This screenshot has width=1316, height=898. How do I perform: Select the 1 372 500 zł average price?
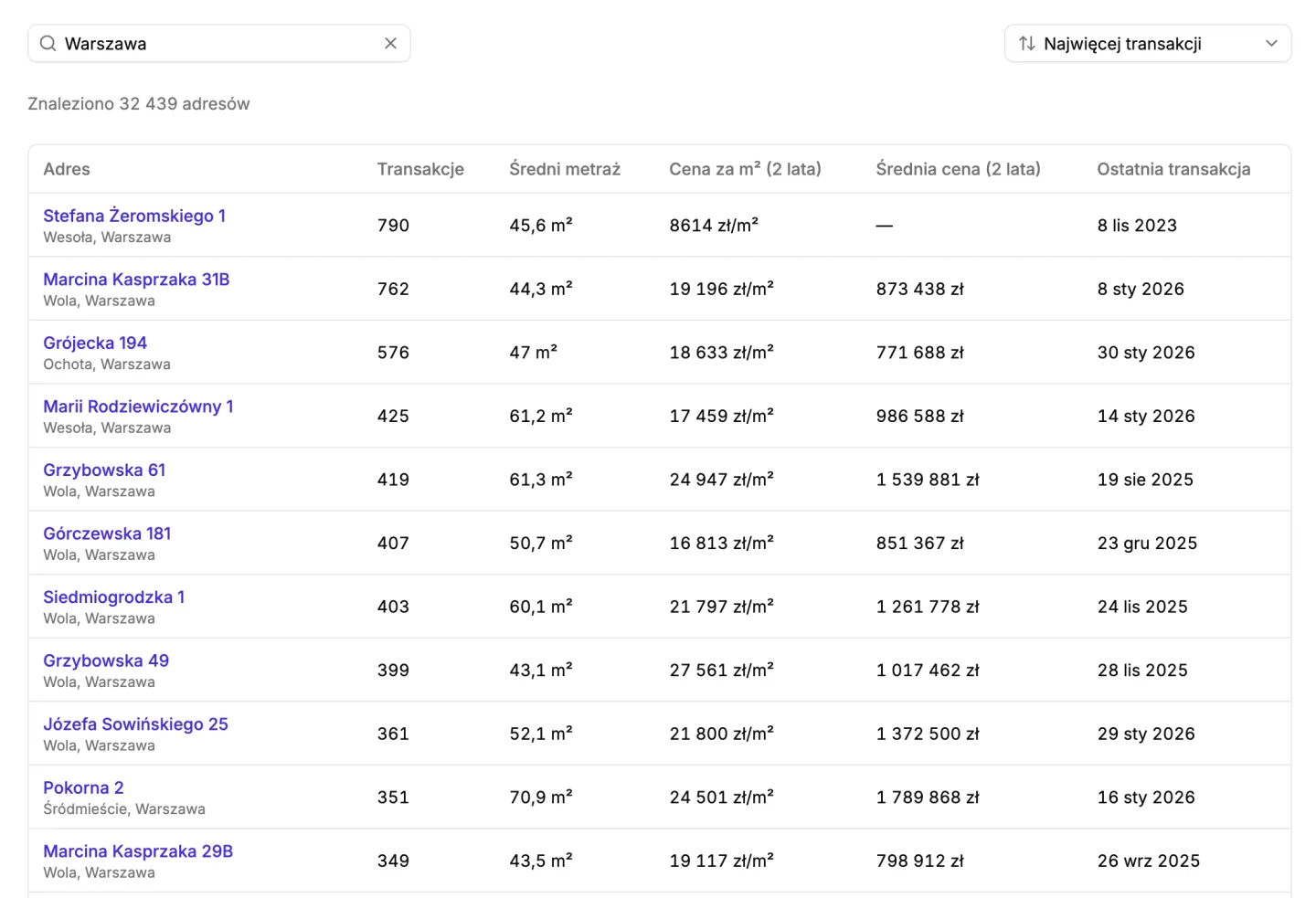point(928,734)
